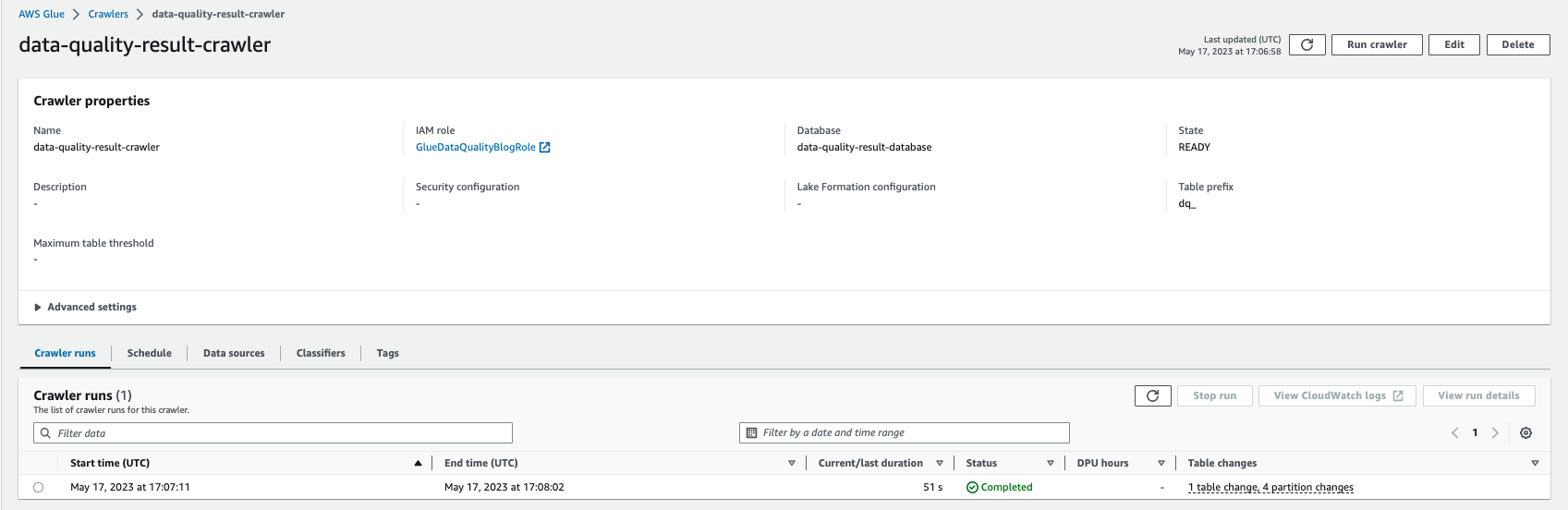
Task: Refresh crawler details with top refresh icon
Action: [x=1307, y=44]
